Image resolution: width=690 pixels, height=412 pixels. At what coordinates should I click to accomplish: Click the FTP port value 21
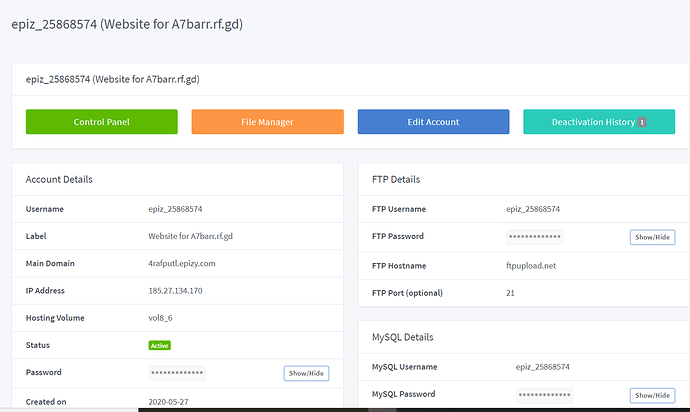pyautogui.click(x=510, y=293)
